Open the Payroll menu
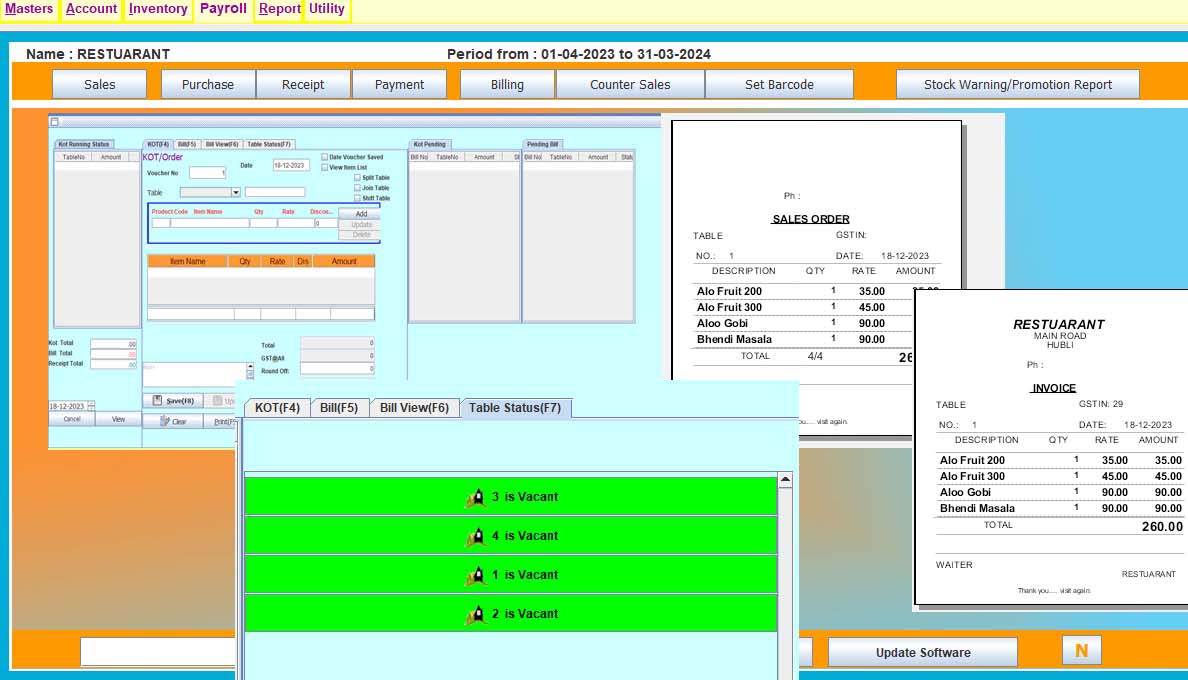The width and height of the screenshot is (1188, 680). [x=223, y=9]
